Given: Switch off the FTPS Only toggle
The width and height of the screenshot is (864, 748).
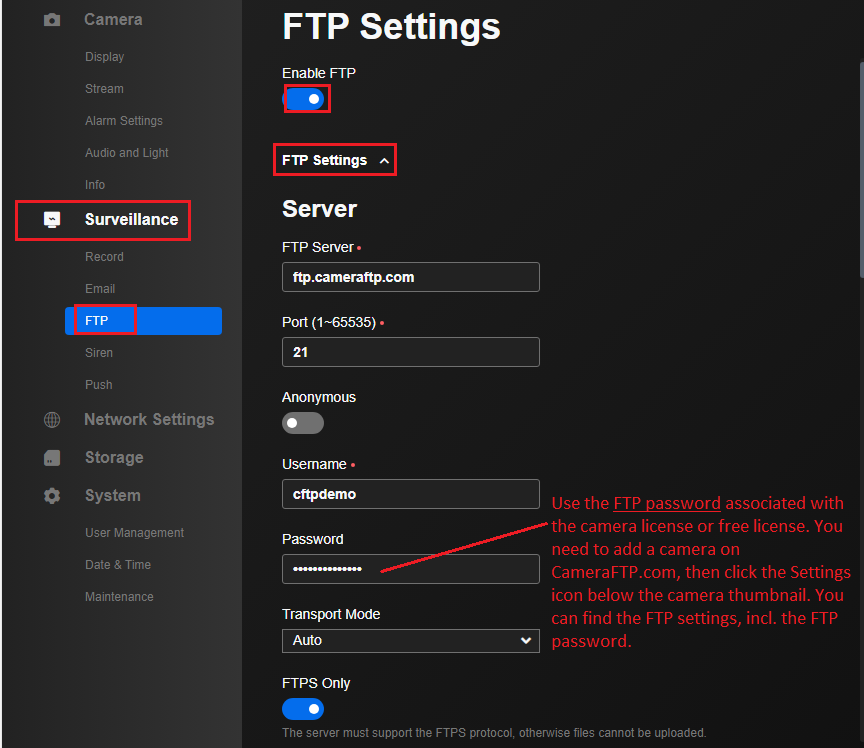Looking at the screenshot, I should pyautogui.click(x=303, y=709).
